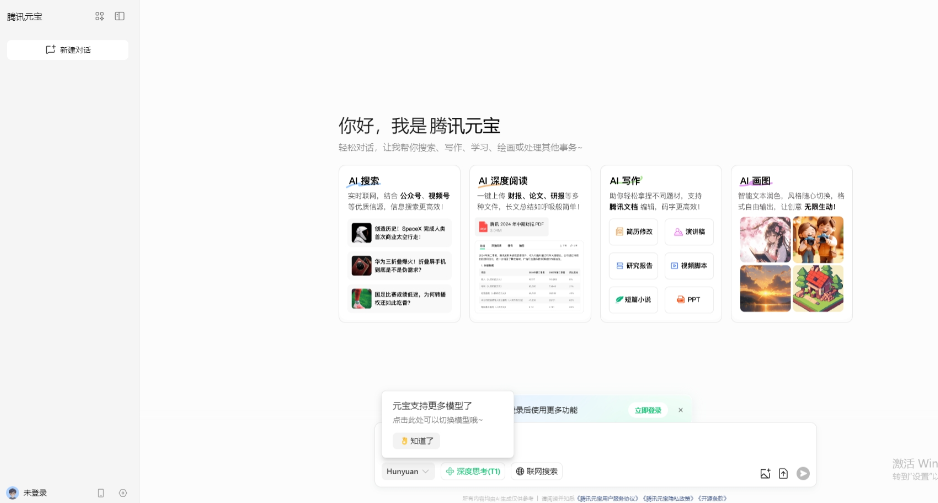938x503 pixels.
Task: Open the sunset lake image
Action: pos(765,288)
